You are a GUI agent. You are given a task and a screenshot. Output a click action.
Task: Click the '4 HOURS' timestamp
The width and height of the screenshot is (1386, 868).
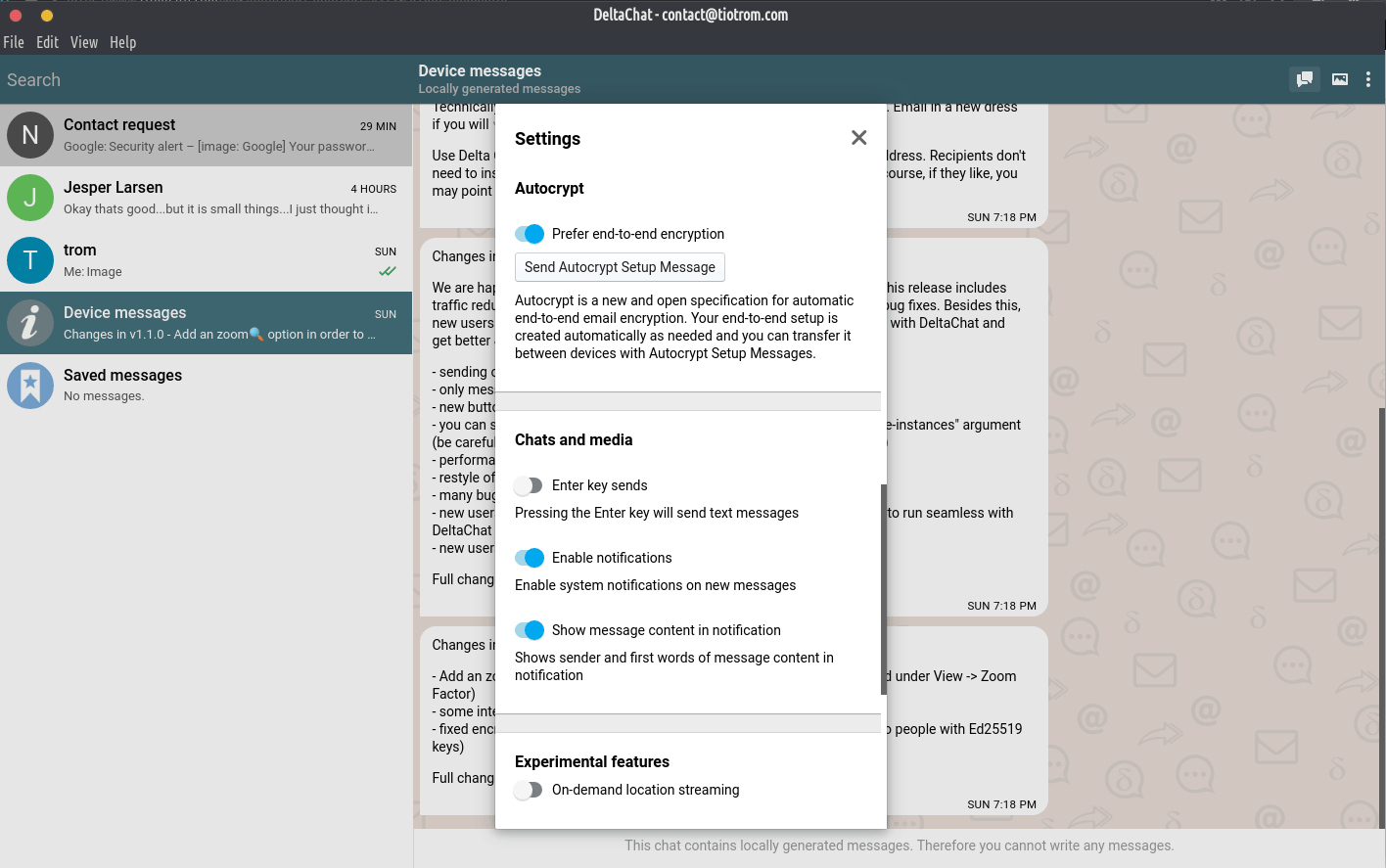[x=374, y=189]
